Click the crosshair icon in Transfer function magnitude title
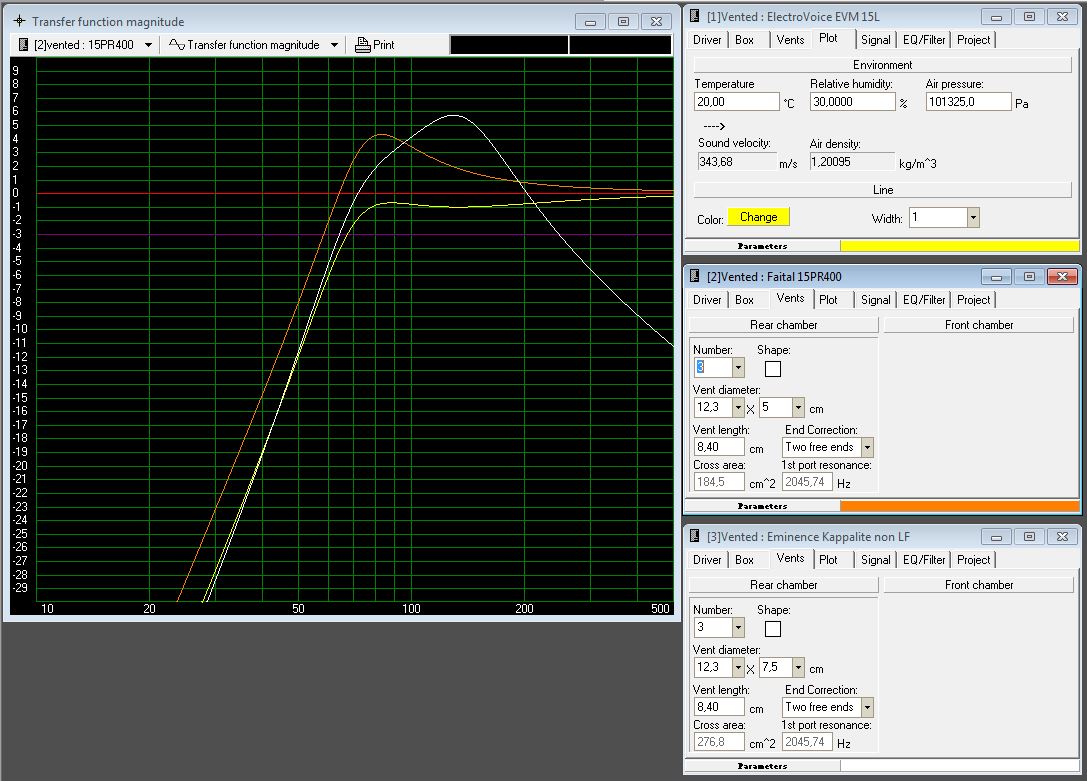The height and width of the screenshot is (781, 1087). coord(19,21)
